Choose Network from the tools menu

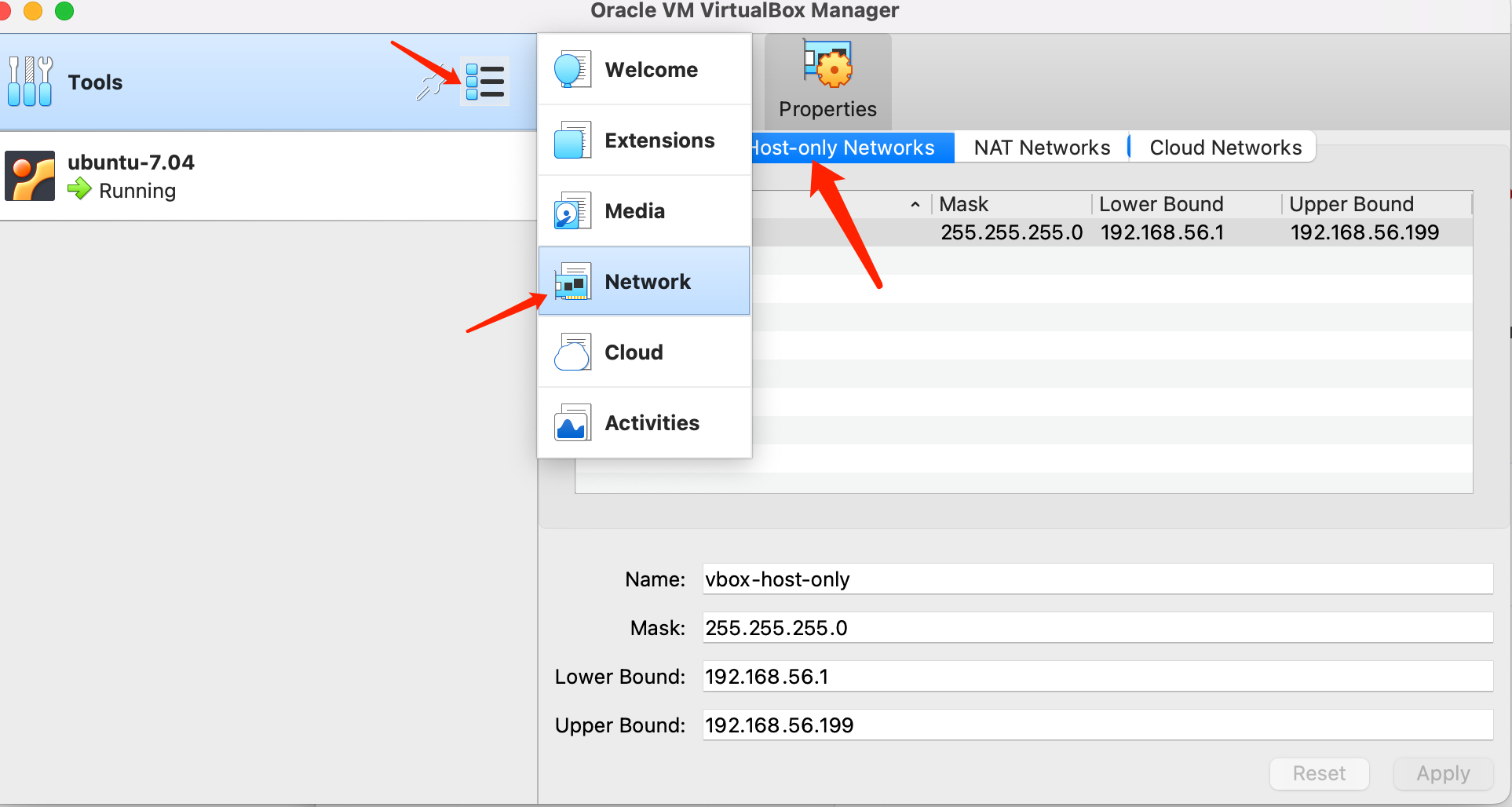pos(645,282)
